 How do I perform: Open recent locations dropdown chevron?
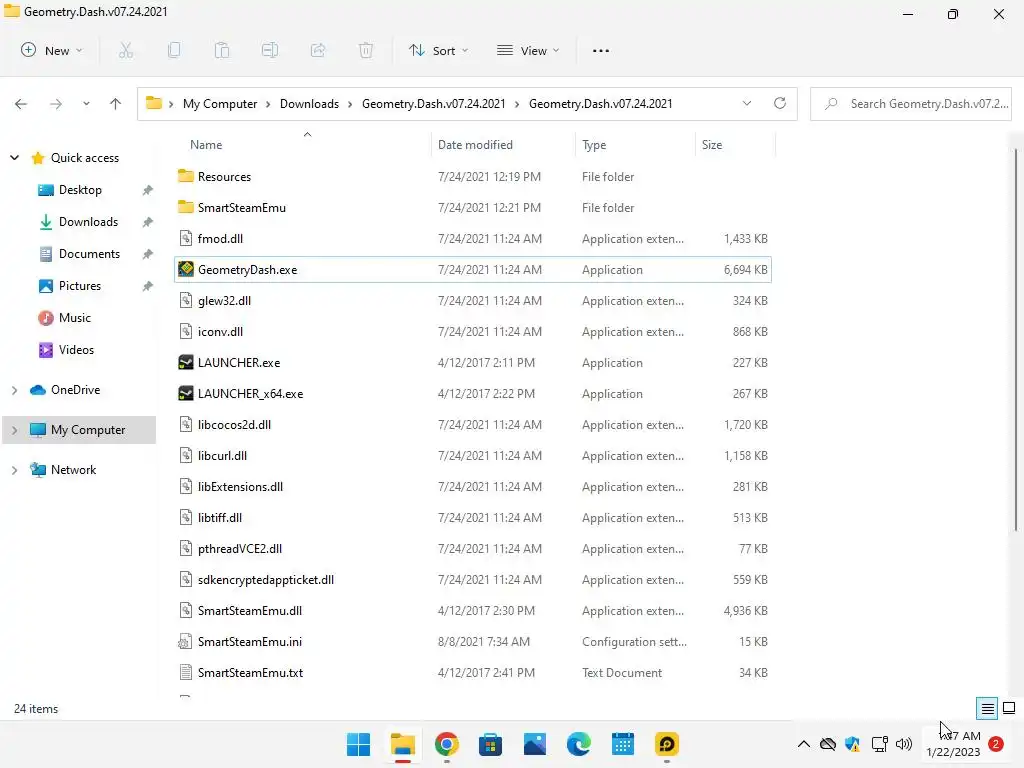(86, 104)
